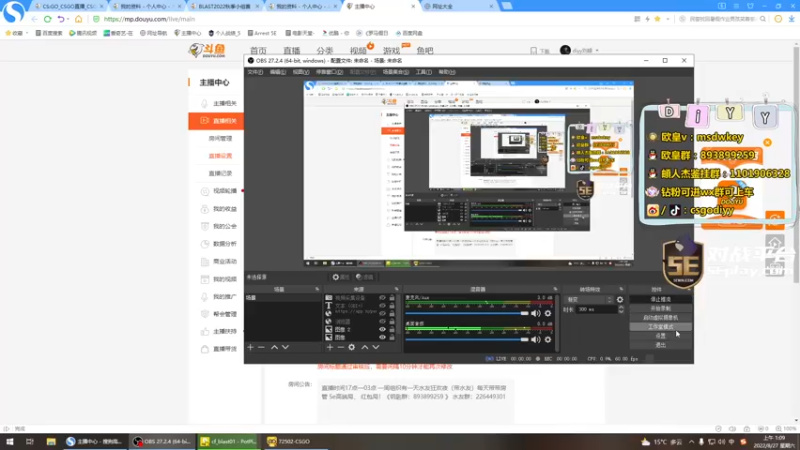Viewport: 800px width, 450px height.
Task: Open the OBS 帮助 (Help) menu
Action: [447, 72]
